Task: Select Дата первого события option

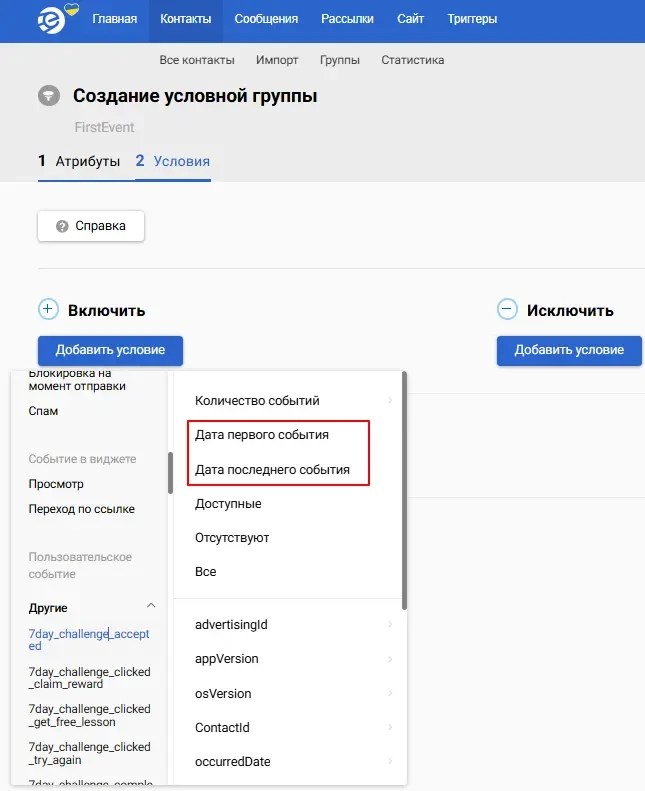Action: pyautogui.click(x=262, y=435)
